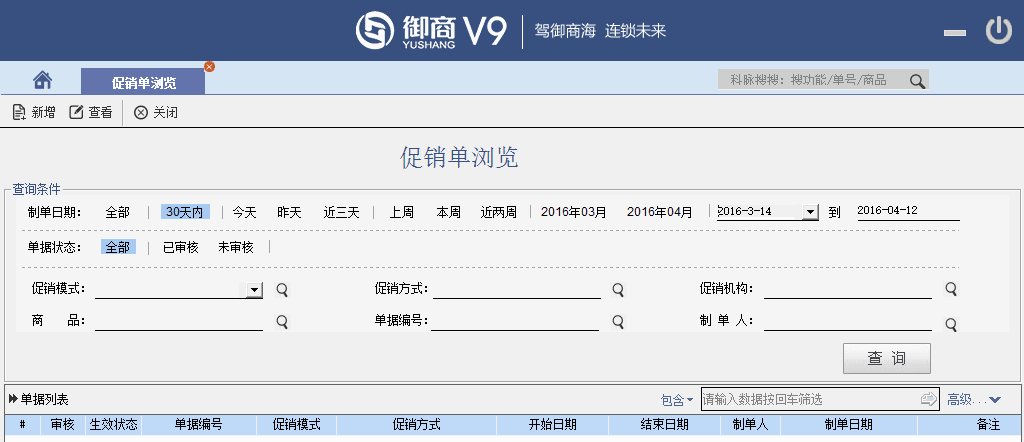This screenshot has width=1024, height=442.
Task: Minimize the application window
Action: click(955, 33)
